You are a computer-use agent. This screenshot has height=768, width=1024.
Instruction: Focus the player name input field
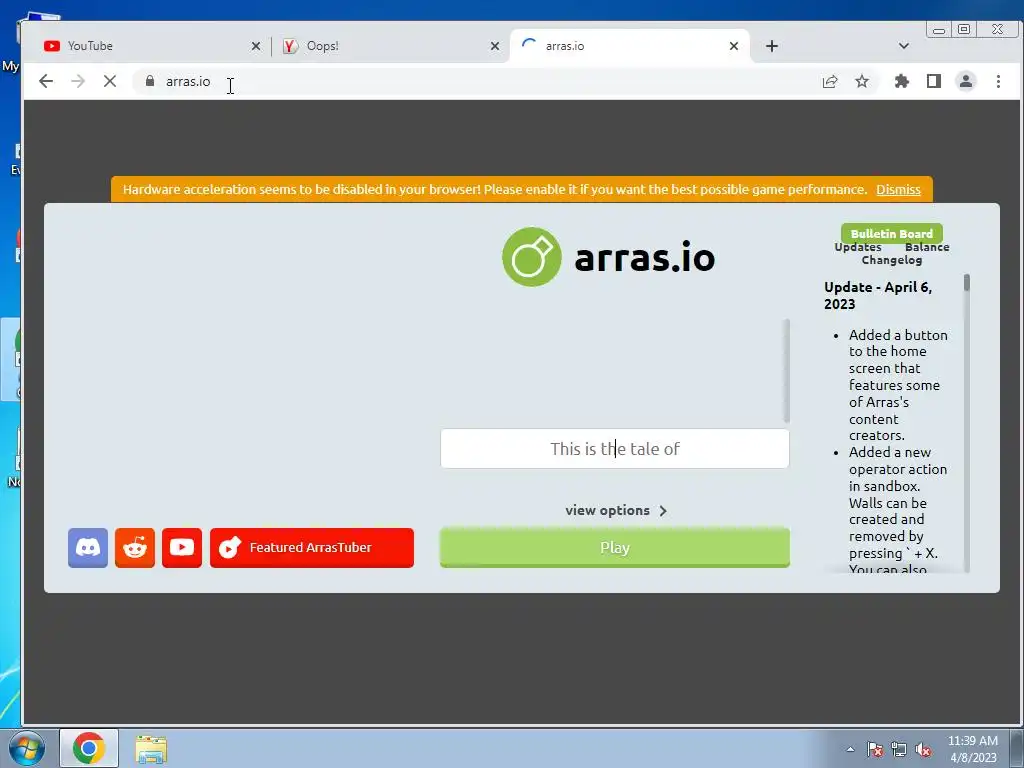point(615,449)
